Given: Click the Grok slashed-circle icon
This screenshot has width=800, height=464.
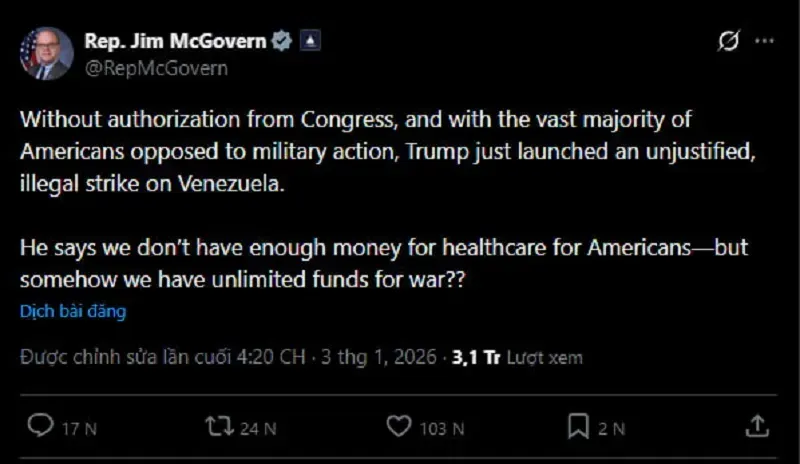Looking at the screenshot, I should click(729, 42).
